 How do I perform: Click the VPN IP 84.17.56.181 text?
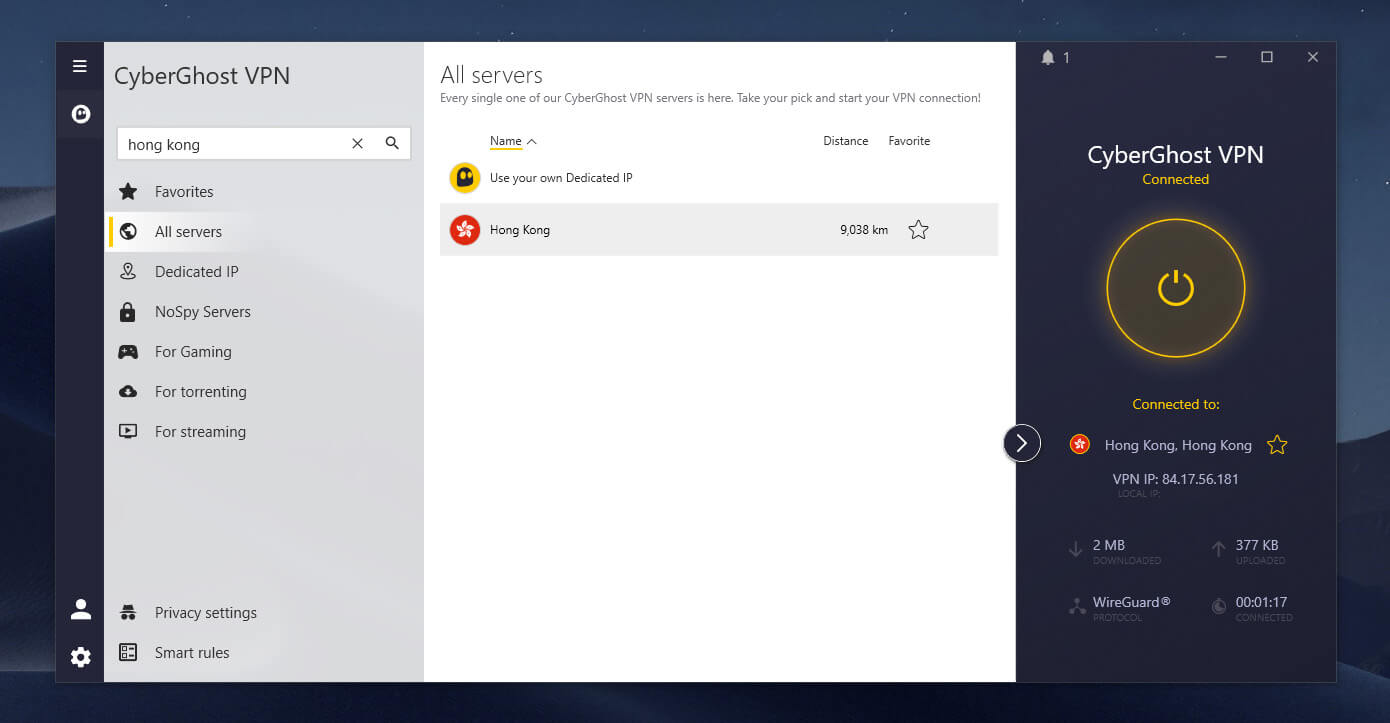click(x=1176, y=479)
